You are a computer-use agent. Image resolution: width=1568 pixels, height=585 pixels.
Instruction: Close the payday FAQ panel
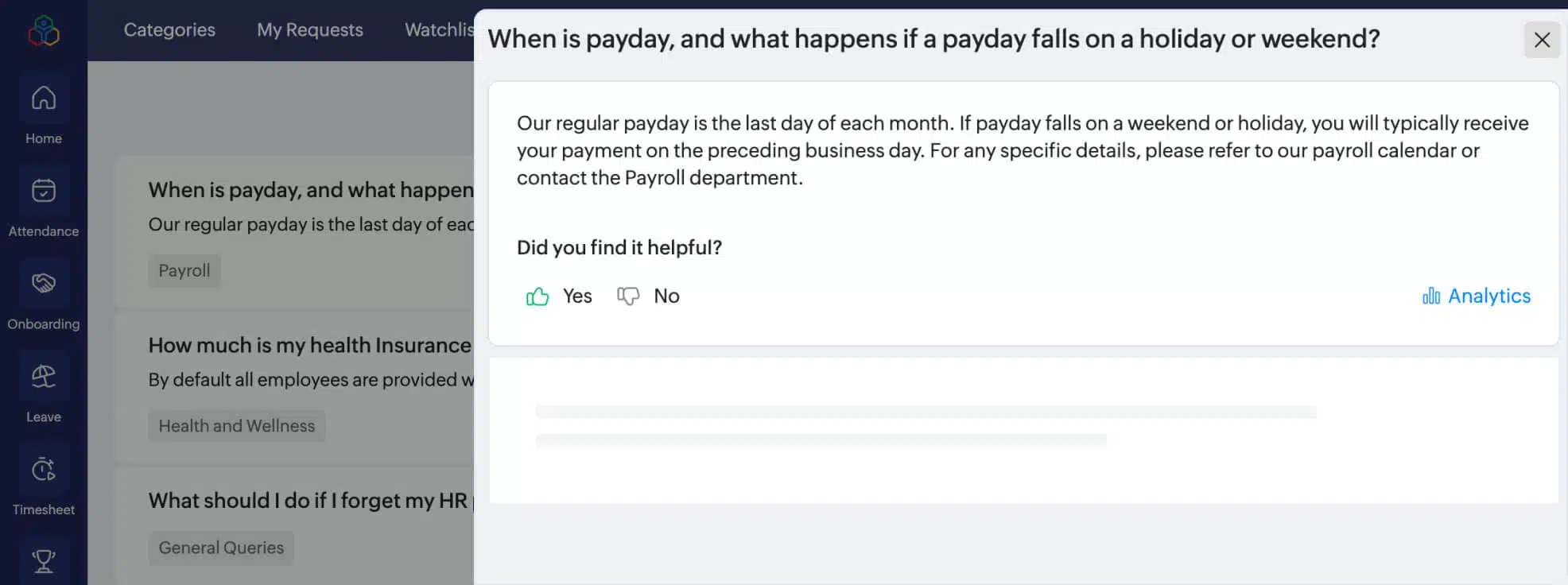point(1542,40)
